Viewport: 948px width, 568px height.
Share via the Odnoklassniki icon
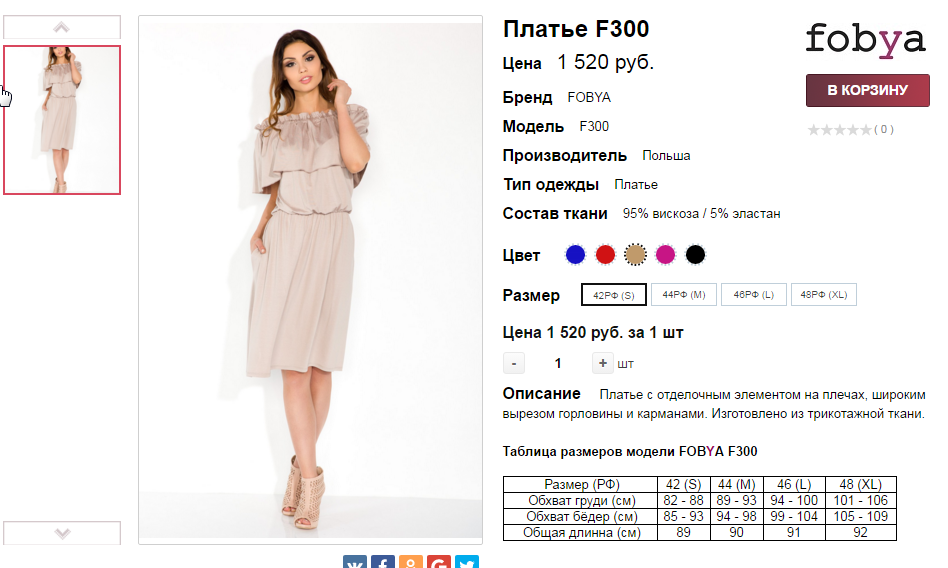pos(411,562)
